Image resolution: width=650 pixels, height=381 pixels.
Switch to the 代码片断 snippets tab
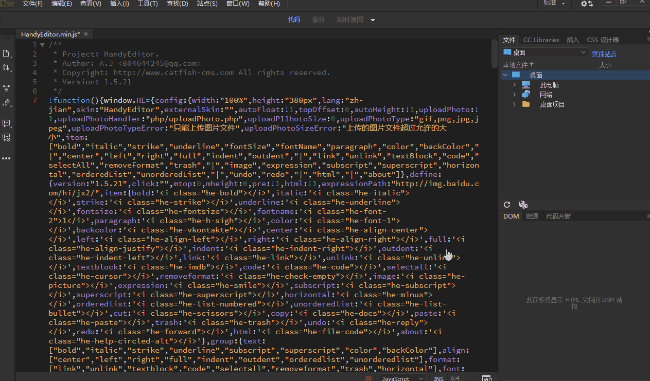pos(558,216)
